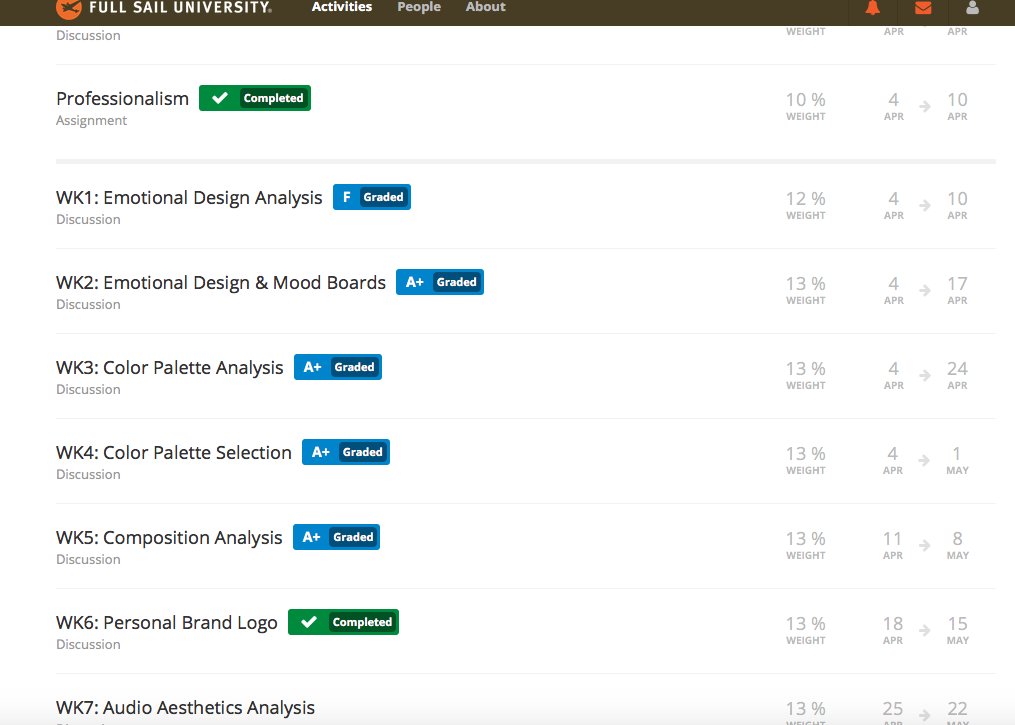Click the Completed badge beside Professionalism
The width and height of the screenshot is (1015, 725).
pos(255,98)
